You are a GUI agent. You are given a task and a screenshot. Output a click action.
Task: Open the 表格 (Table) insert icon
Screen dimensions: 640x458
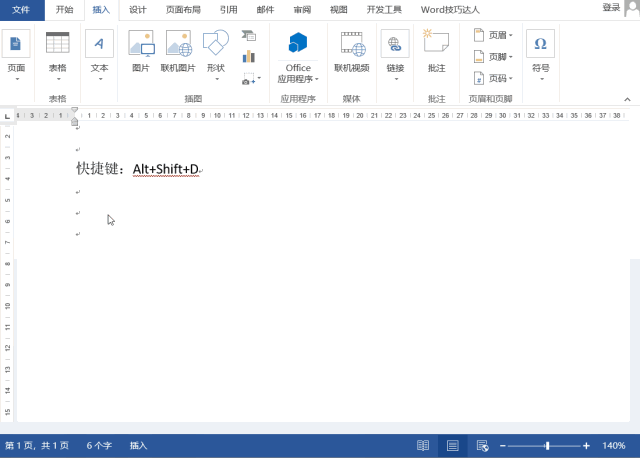coord(58,43)
